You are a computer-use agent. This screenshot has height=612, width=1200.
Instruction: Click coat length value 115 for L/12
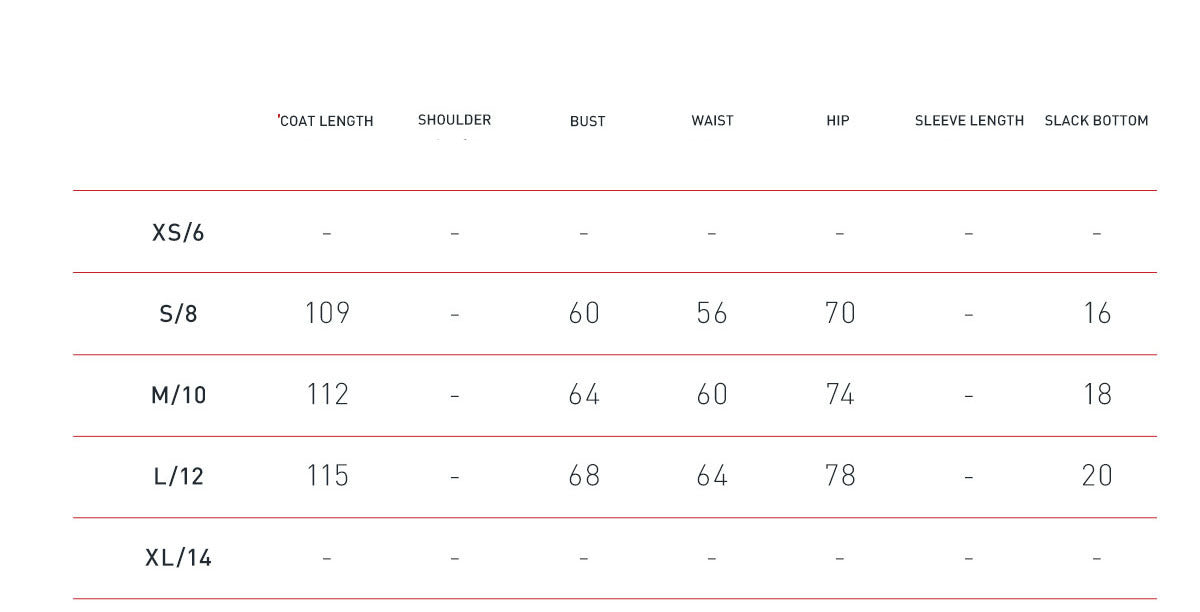coord(327,476)
